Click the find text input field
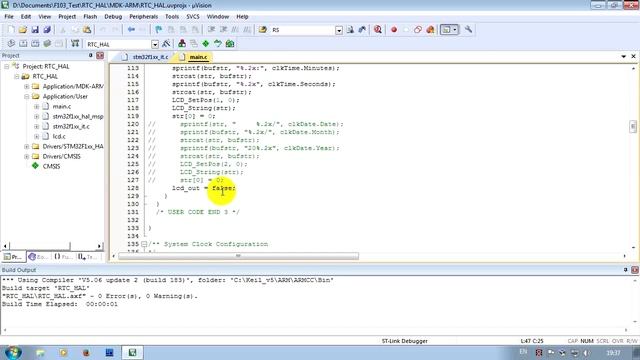This screenshot has height=360, width=640. 302,30
